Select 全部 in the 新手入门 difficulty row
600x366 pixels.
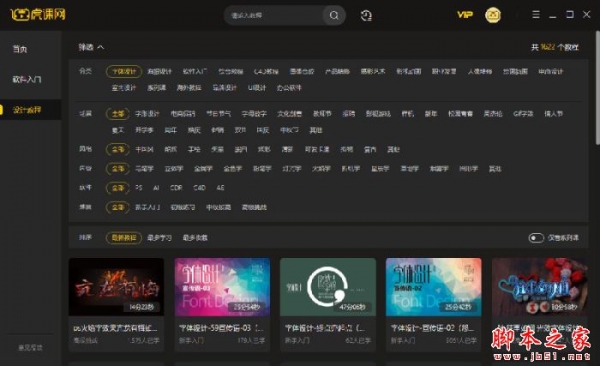[118, 208]
